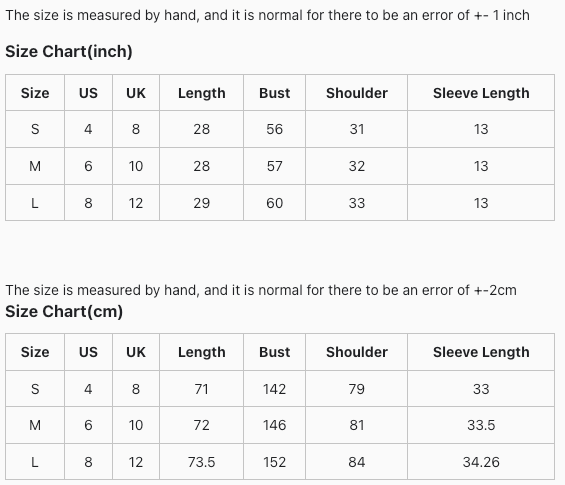Select Sleeve Length value 34.26
Image resolution: width=565 pixels, height=485 pixels.
[481, 462]
